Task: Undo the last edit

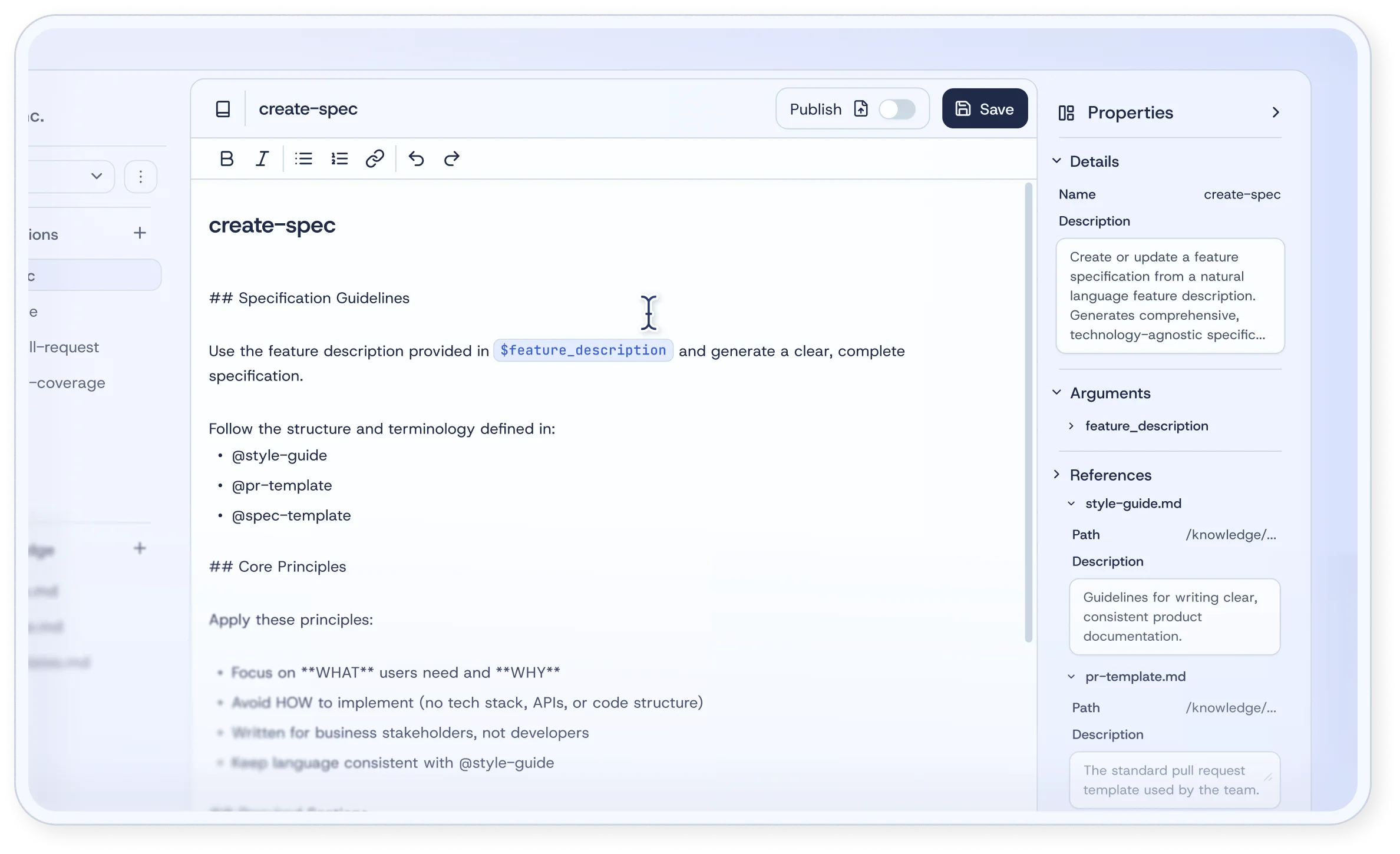Action: click(416, 158)
